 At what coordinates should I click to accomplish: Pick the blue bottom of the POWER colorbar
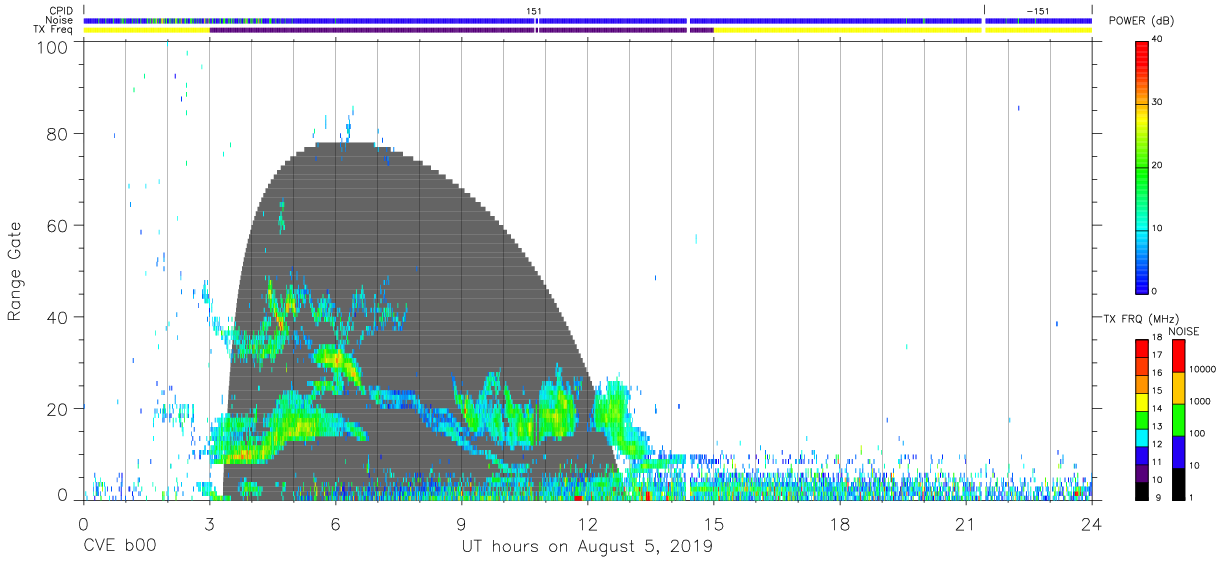pyautogui.click(x=1142, y=283)
